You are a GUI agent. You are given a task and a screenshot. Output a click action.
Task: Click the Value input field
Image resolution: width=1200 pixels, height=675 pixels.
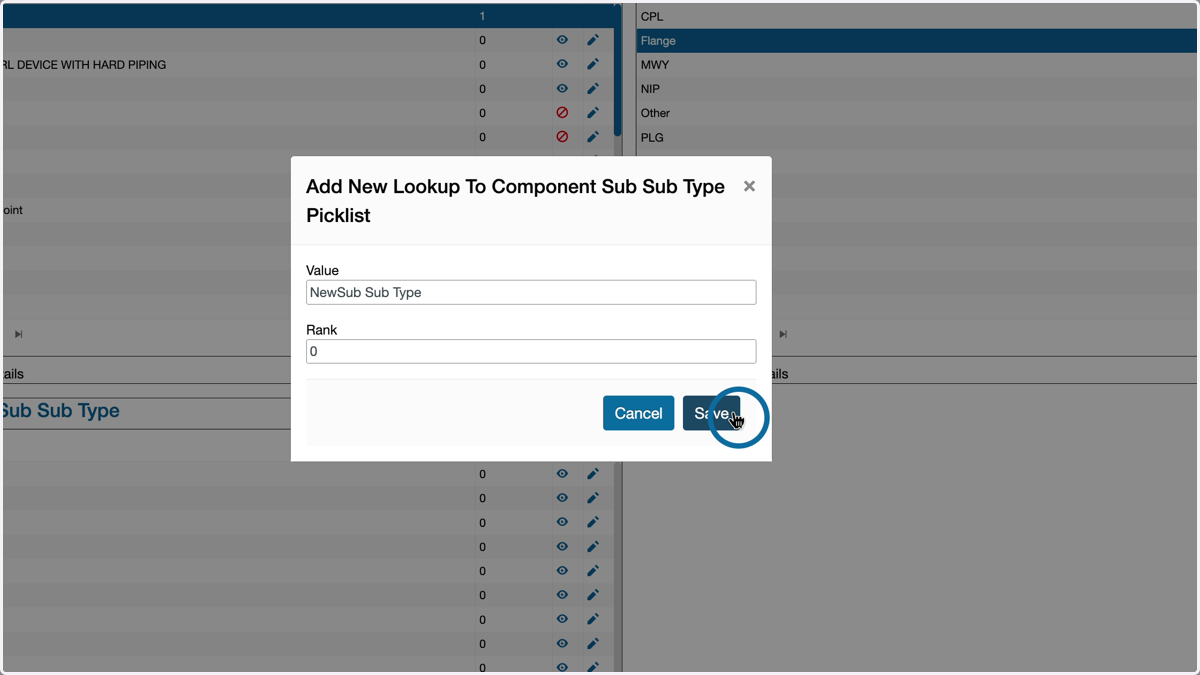tap(531, 292)
